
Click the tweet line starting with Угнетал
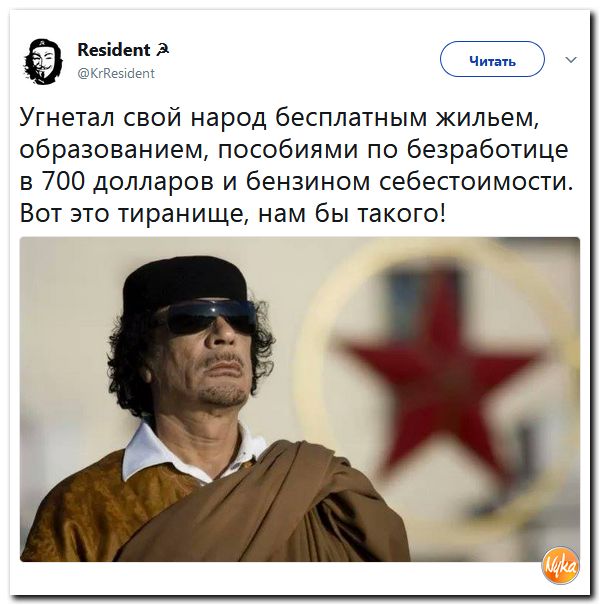(x=278, y=118)
